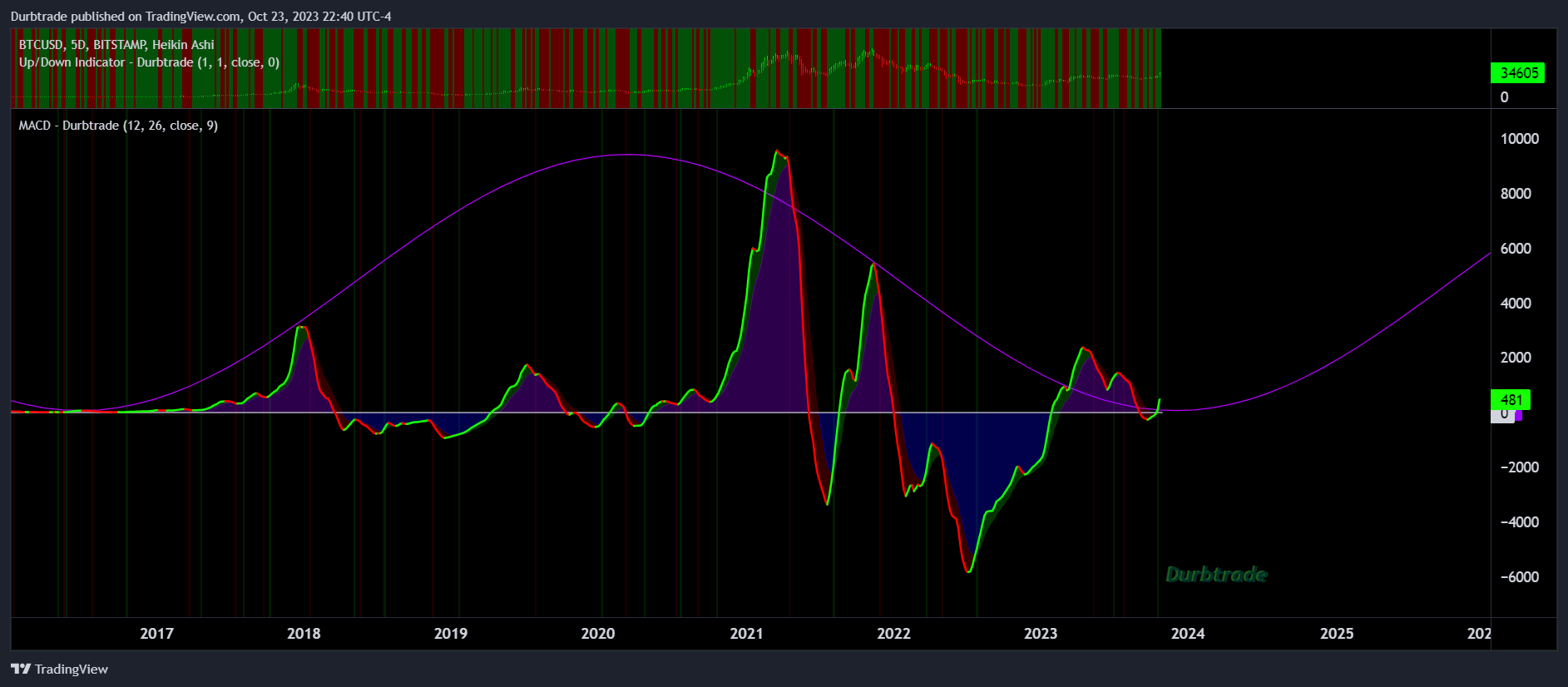
Task: Click the −6000 value on MACD scale
Action: click(x=1520, y=577)
